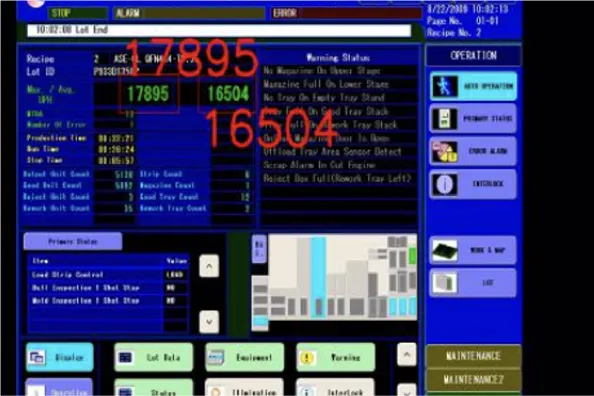
Task: Expand Primary Status list upward with up arrow
Action: (209, 266)
